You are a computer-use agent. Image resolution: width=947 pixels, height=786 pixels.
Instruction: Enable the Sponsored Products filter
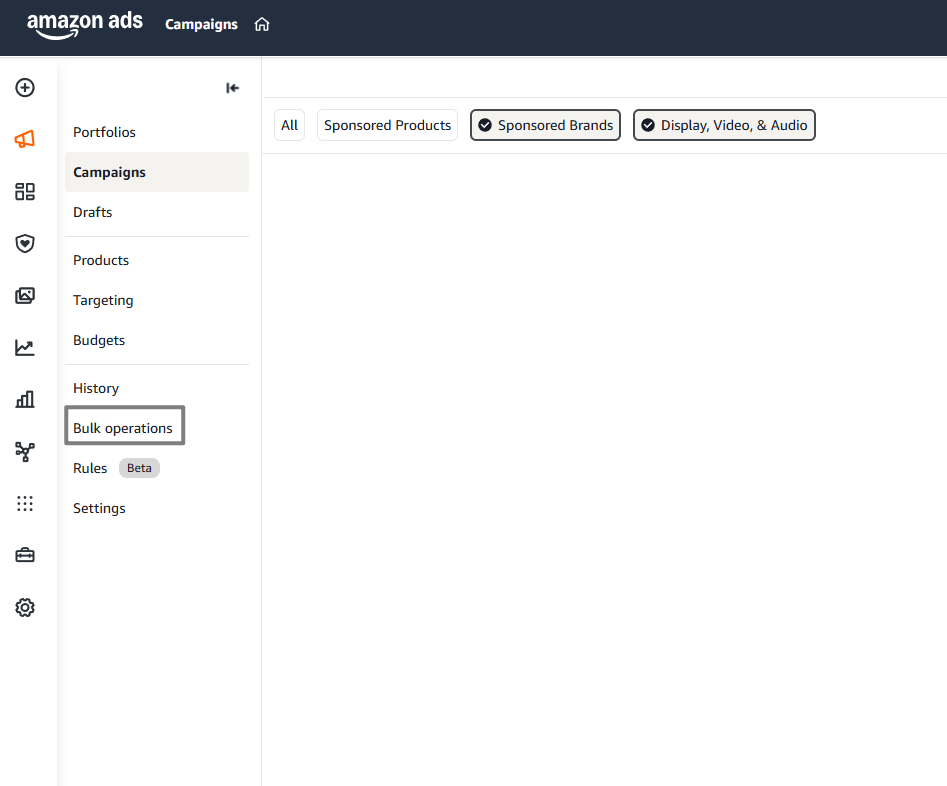[x=387, y=125]
